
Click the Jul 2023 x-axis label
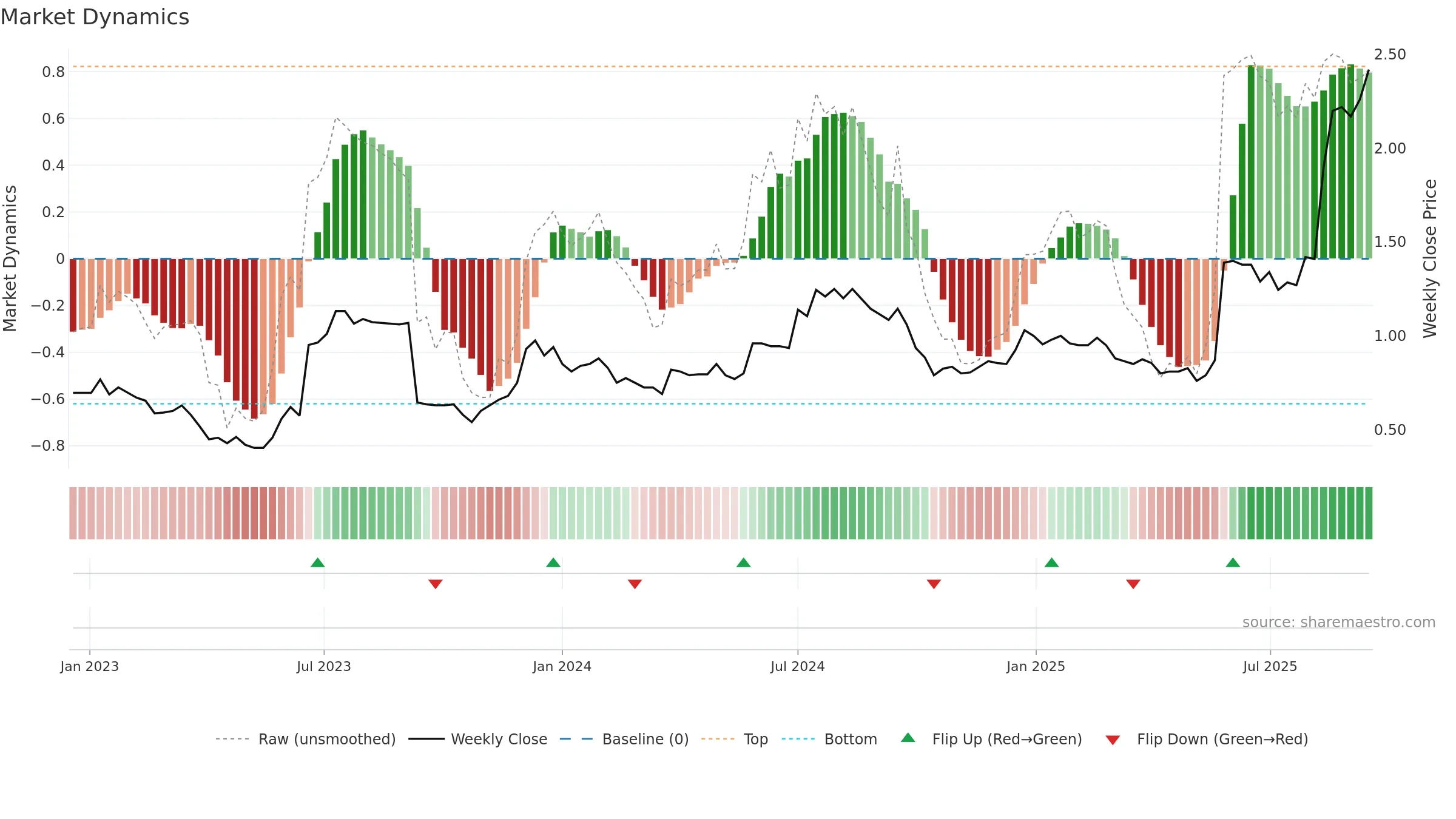324,666
